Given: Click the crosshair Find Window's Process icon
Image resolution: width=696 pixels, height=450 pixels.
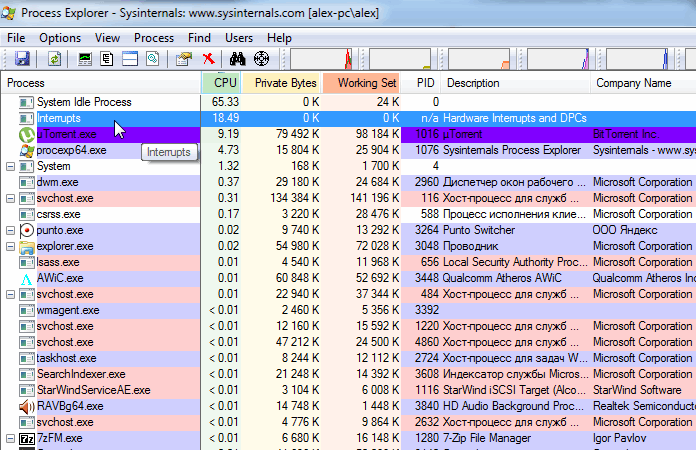Looking at the screenshot, I should (261, 59).
